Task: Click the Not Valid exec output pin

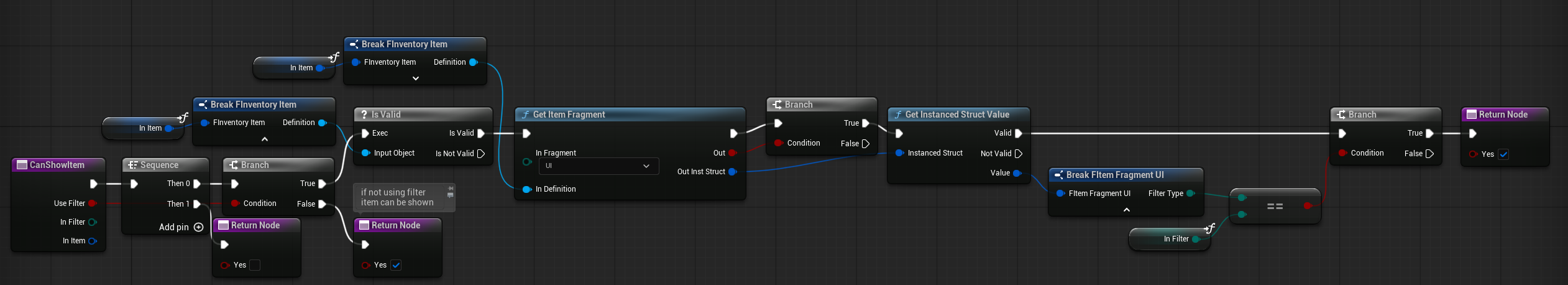Action: pyautogui.click(x=1019, y=154)
